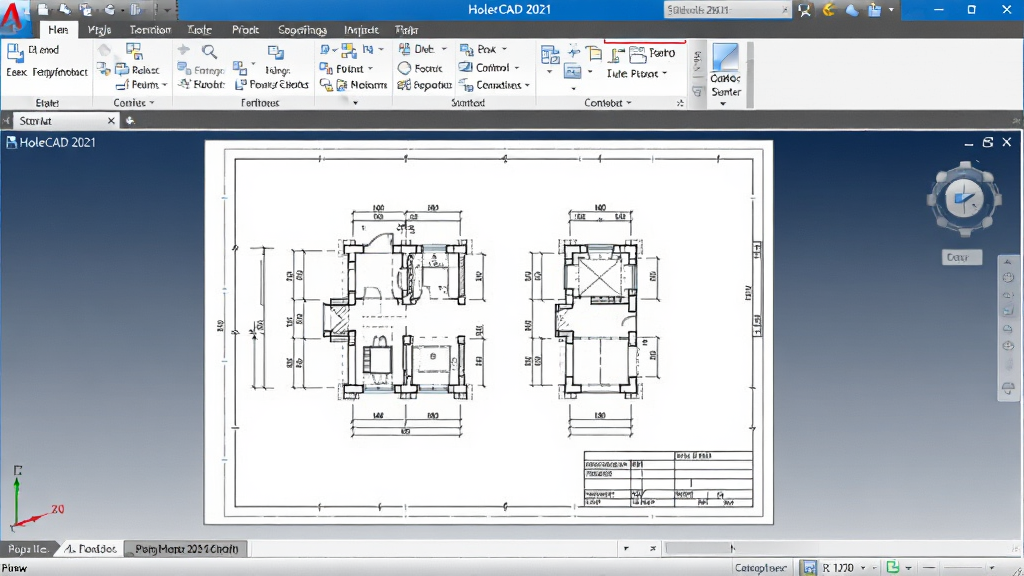Click the red A application logo
Screen dimensions: 1024x576
tap(11, 16)
